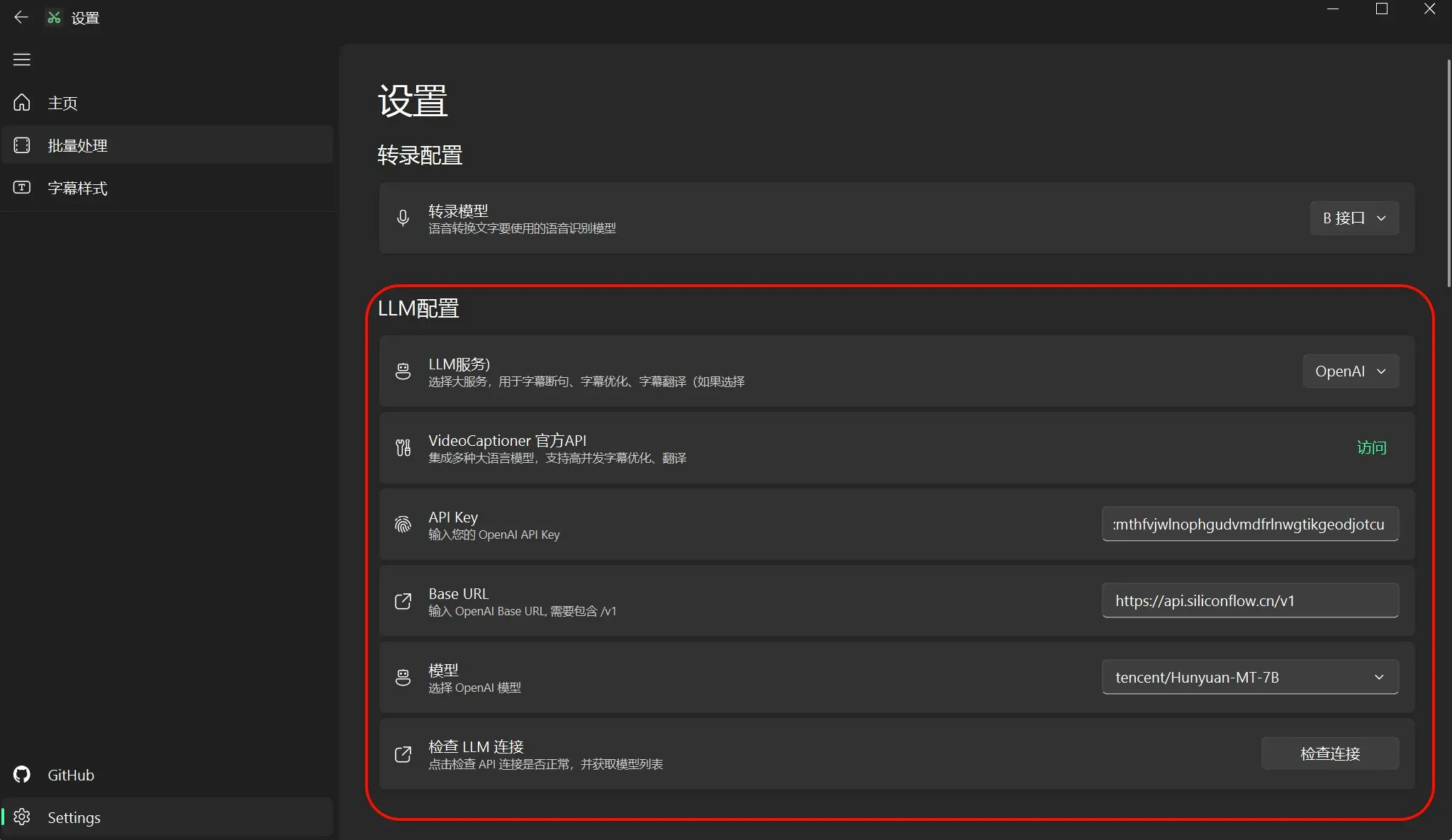The height and width of the screenshot is (840, 1452).
Task: Click the batch processing sidebar icon
Action: pos(22,145)
